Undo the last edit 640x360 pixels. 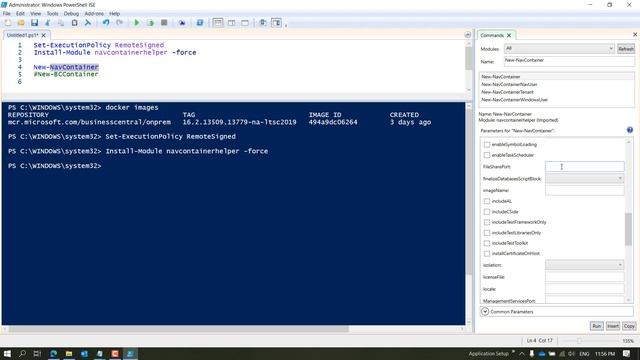106,23
